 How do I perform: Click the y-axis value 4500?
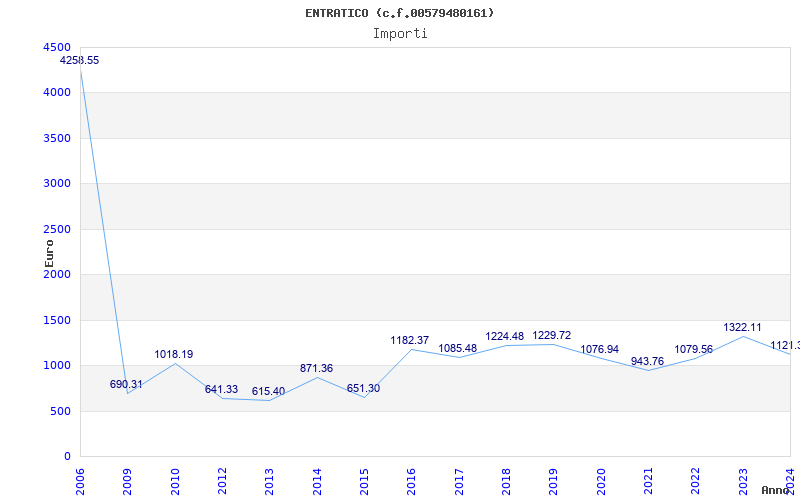coord(57,47)
